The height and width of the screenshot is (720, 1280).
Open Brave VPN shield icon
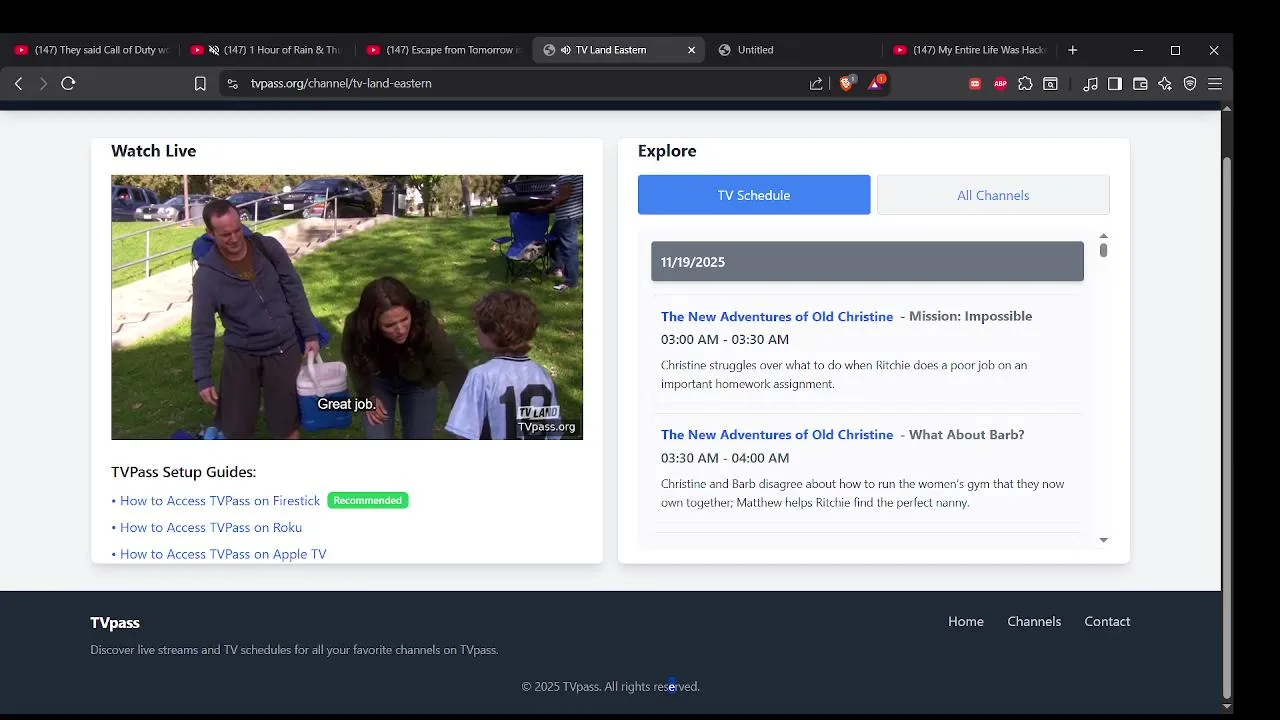click(1190, 84)
